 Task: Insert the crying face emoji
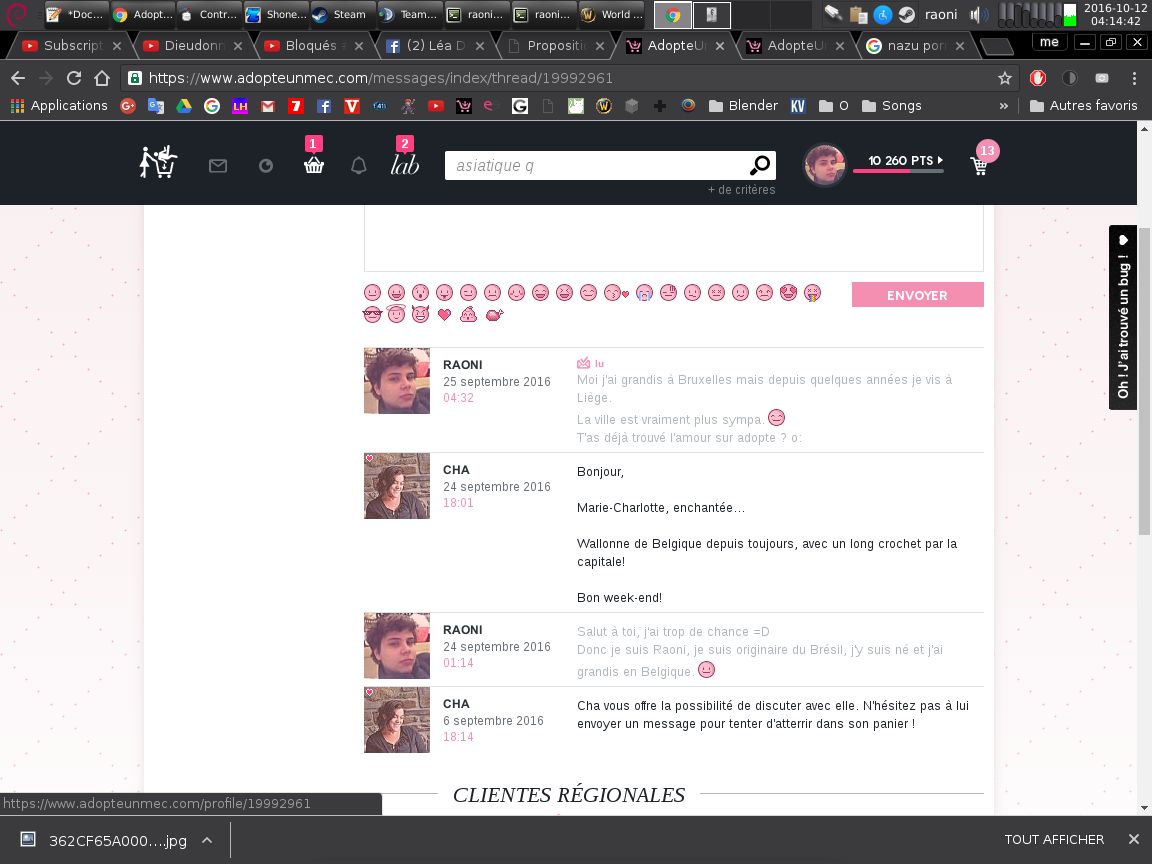coord(644,292)
